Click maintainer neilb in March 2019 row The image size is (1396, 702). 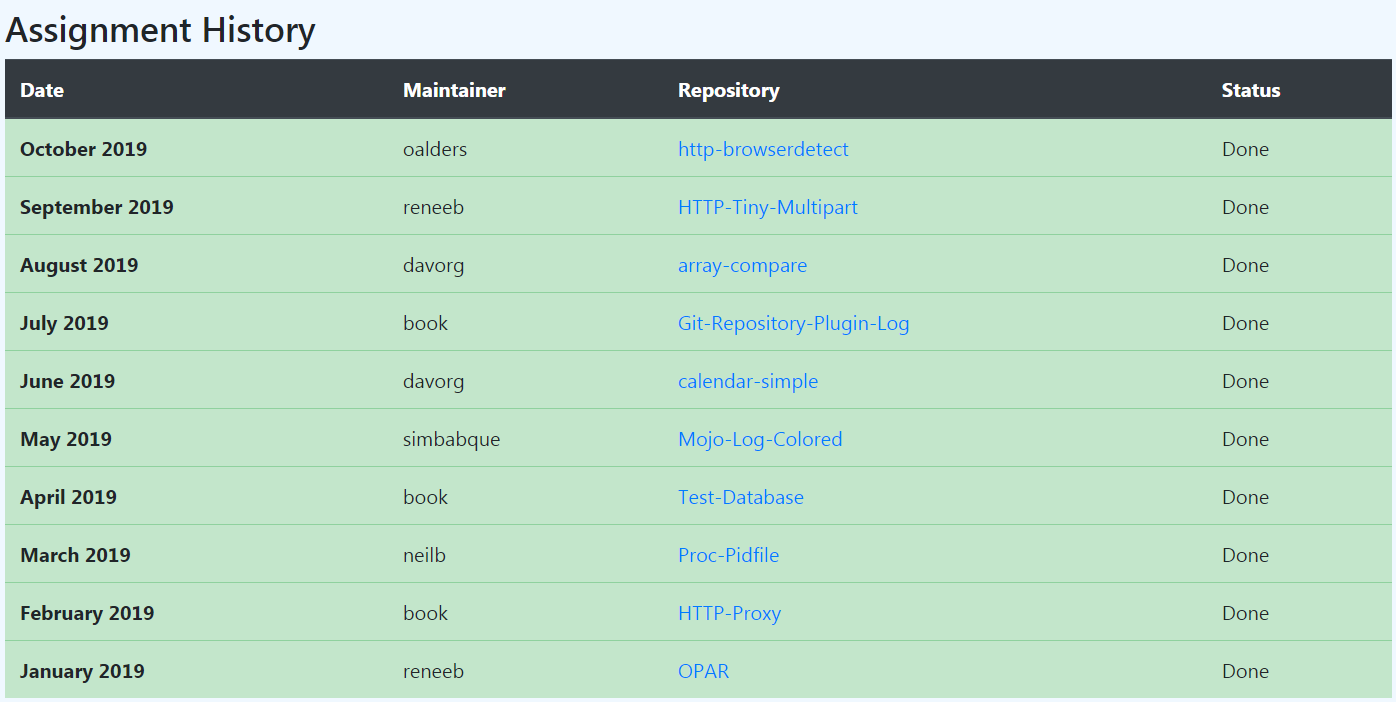[425, 555]
